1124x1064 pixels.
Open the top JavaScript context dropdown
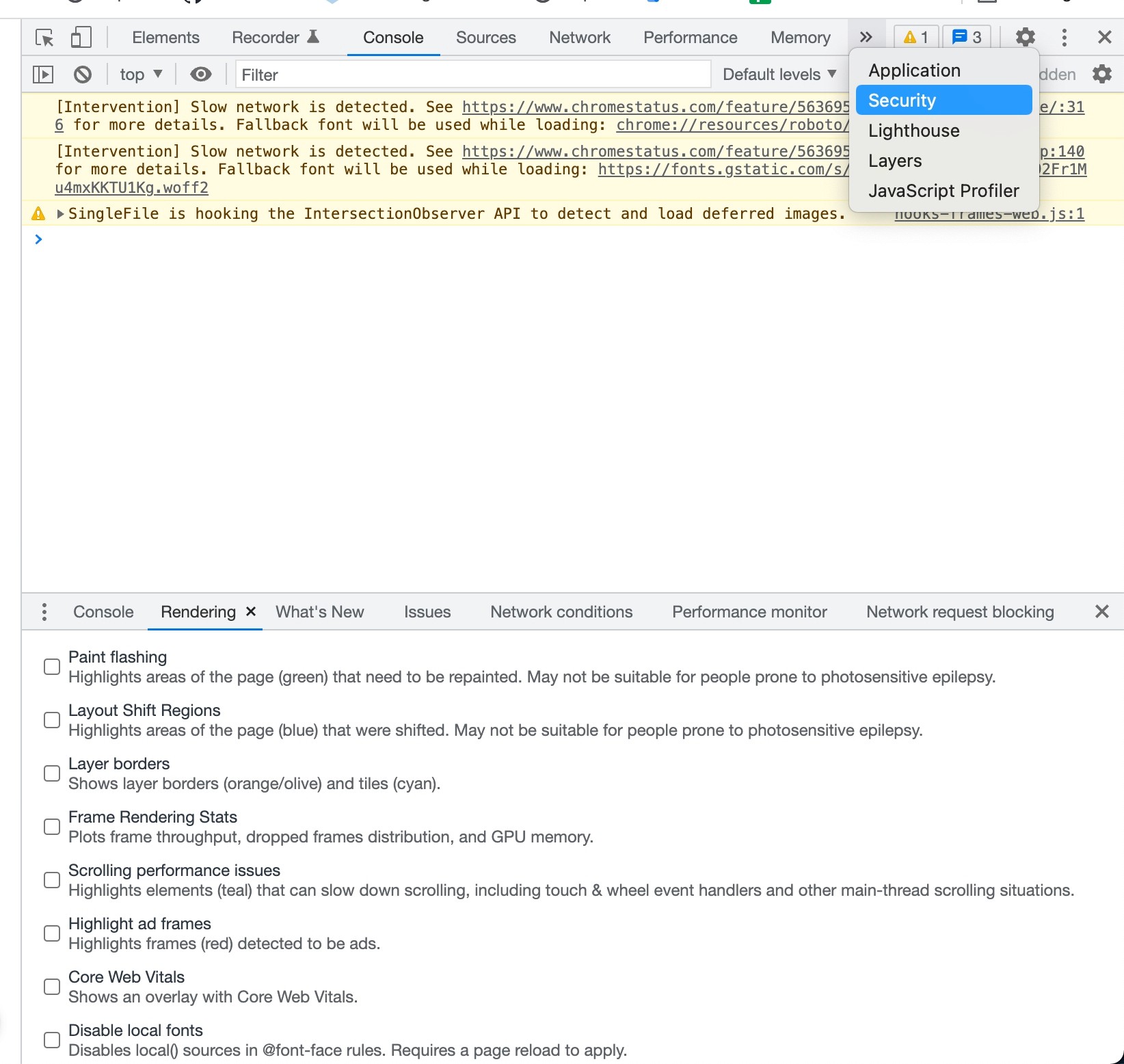pyautogui.click(x=141, y=74)
